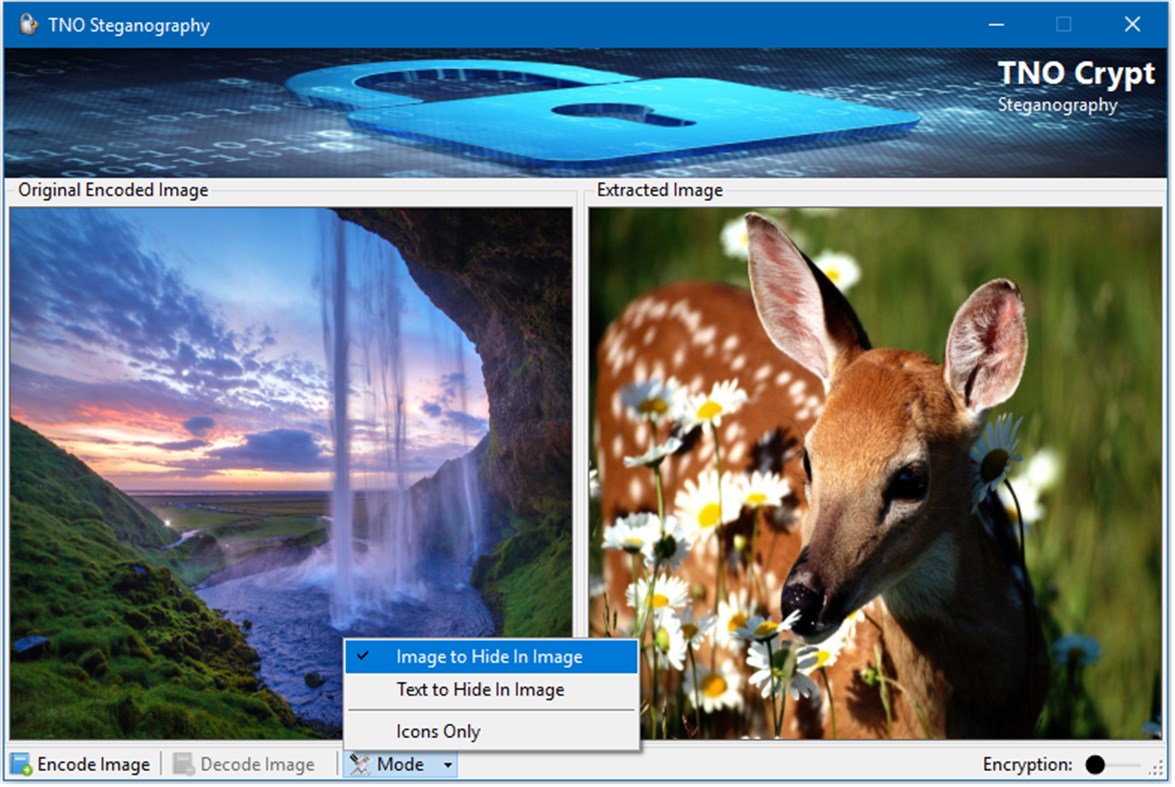Click the Decode Image button label
The width and height of the screenshot is (1175, 787).
257,765
